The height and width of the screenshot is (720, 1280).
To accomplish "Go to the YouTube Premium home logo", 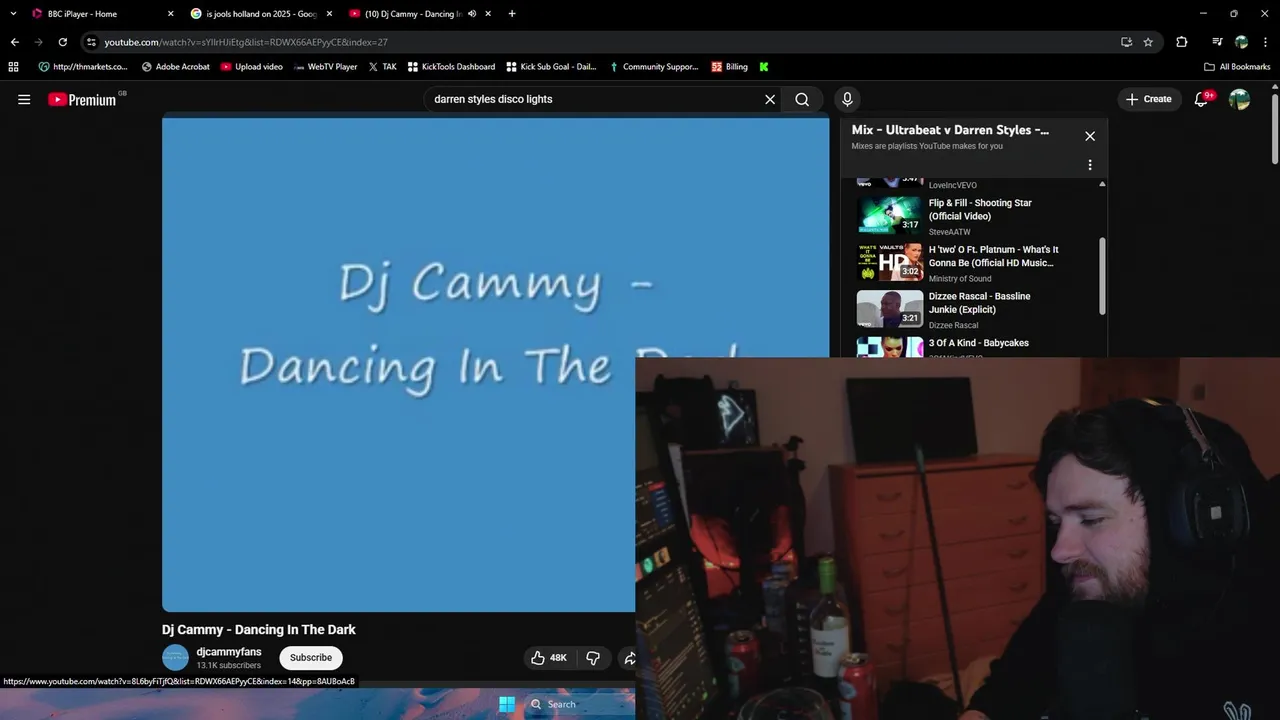I will coord(82,99).
